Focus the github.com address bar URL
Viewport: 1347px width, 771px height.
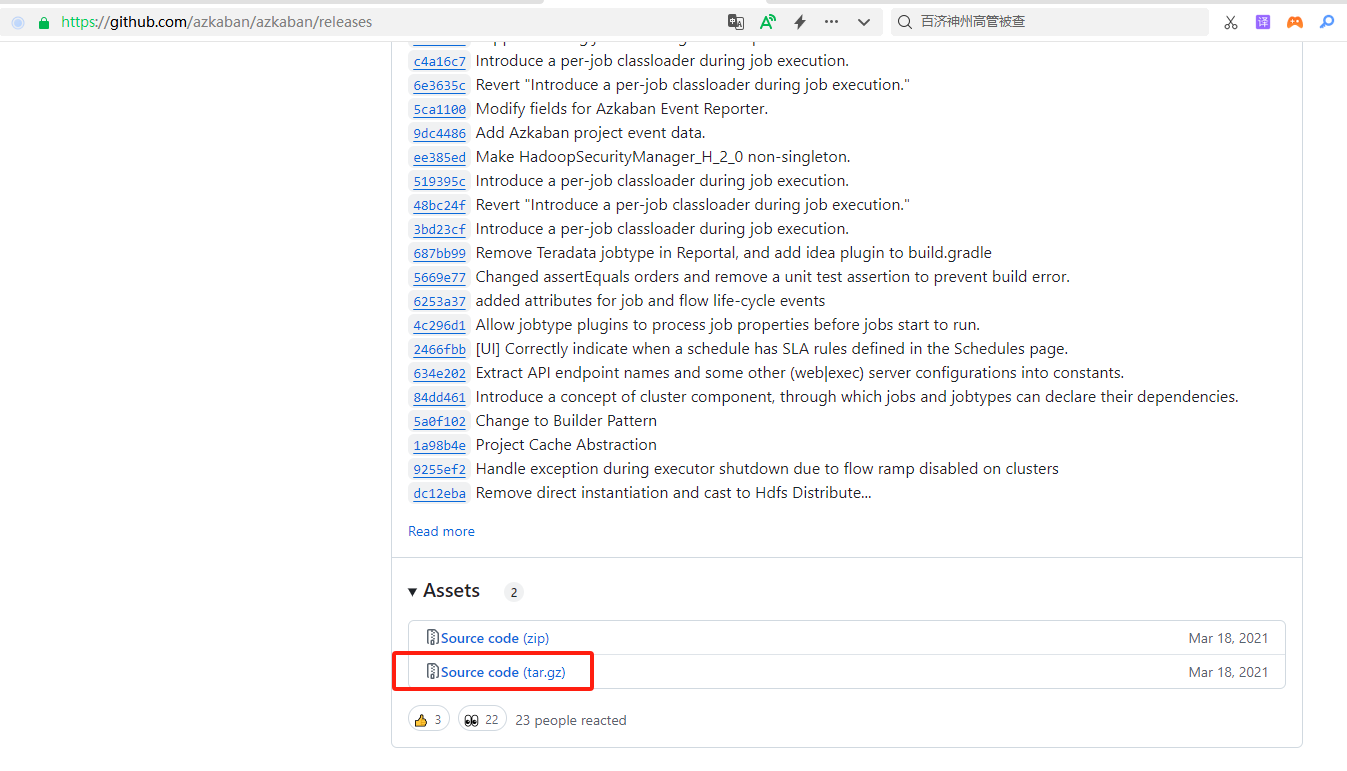(218, 22)
